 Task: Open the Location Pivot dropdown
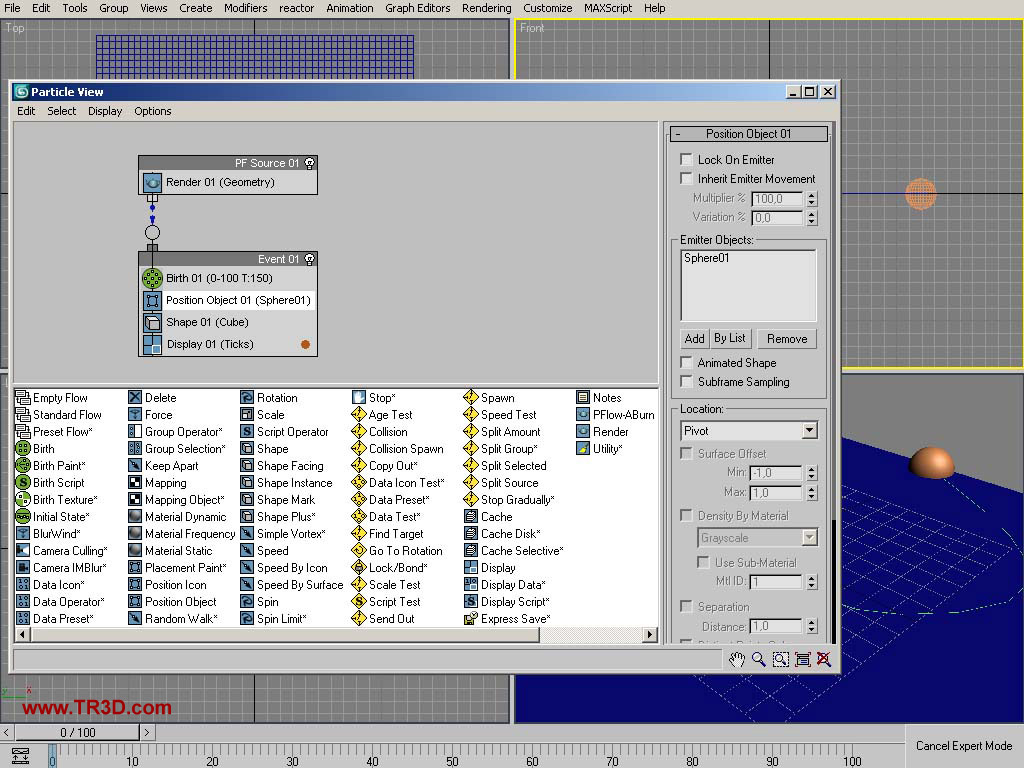pos(809,431)
